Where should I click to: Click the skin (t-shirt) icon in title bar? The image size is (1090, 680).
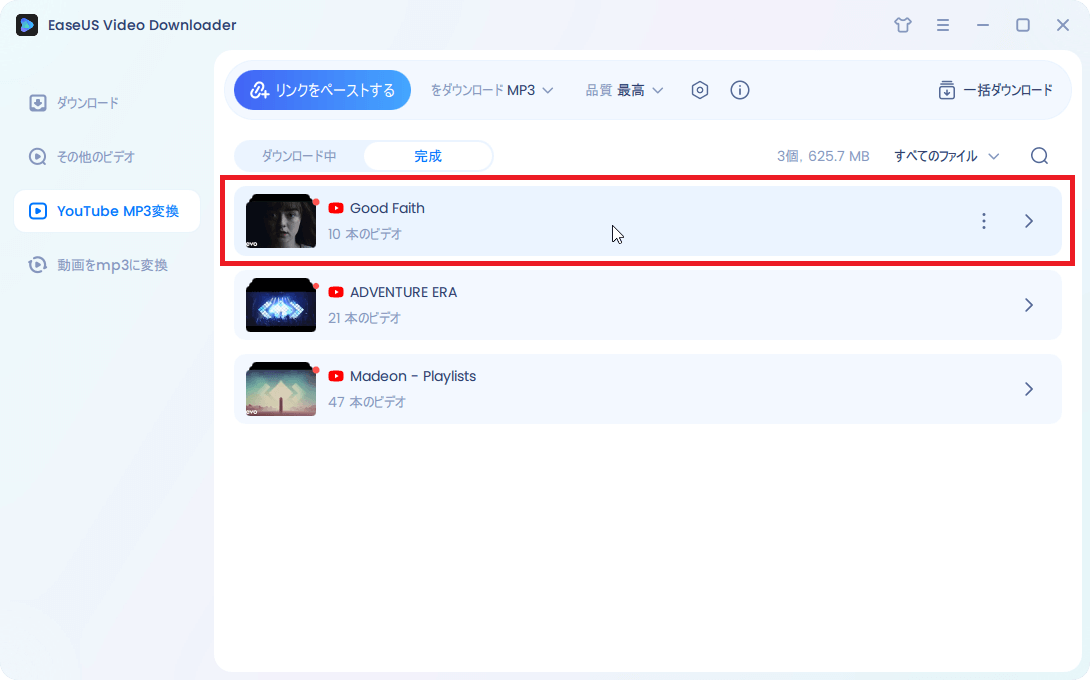tap(903, 25)
